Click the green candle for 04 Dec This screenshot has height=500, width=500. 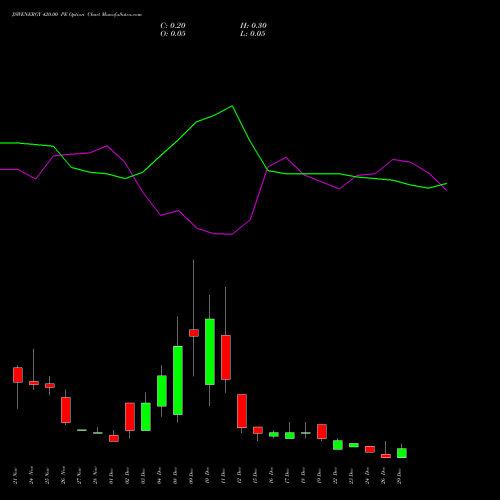click(162, 391)
